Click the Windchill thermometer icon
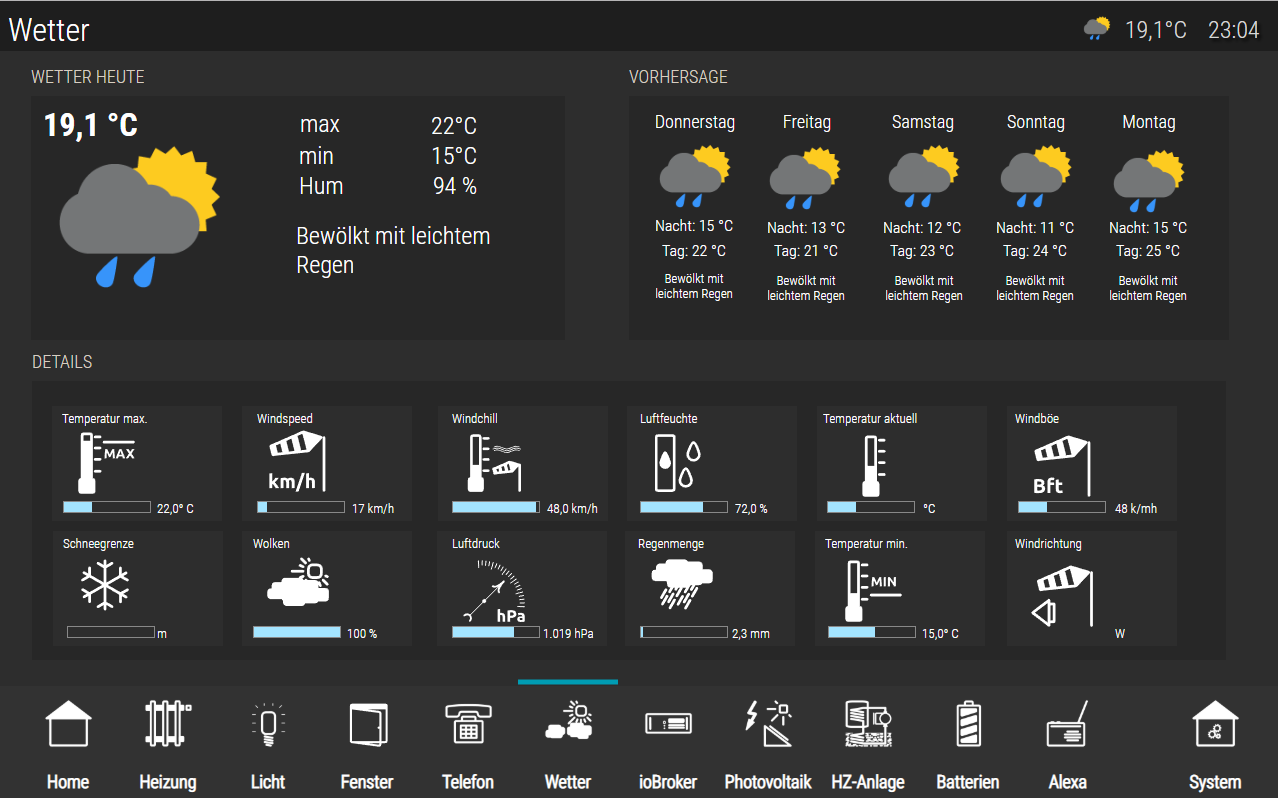This screenshot has width=1278, height=798. click(x=495, y=463)
